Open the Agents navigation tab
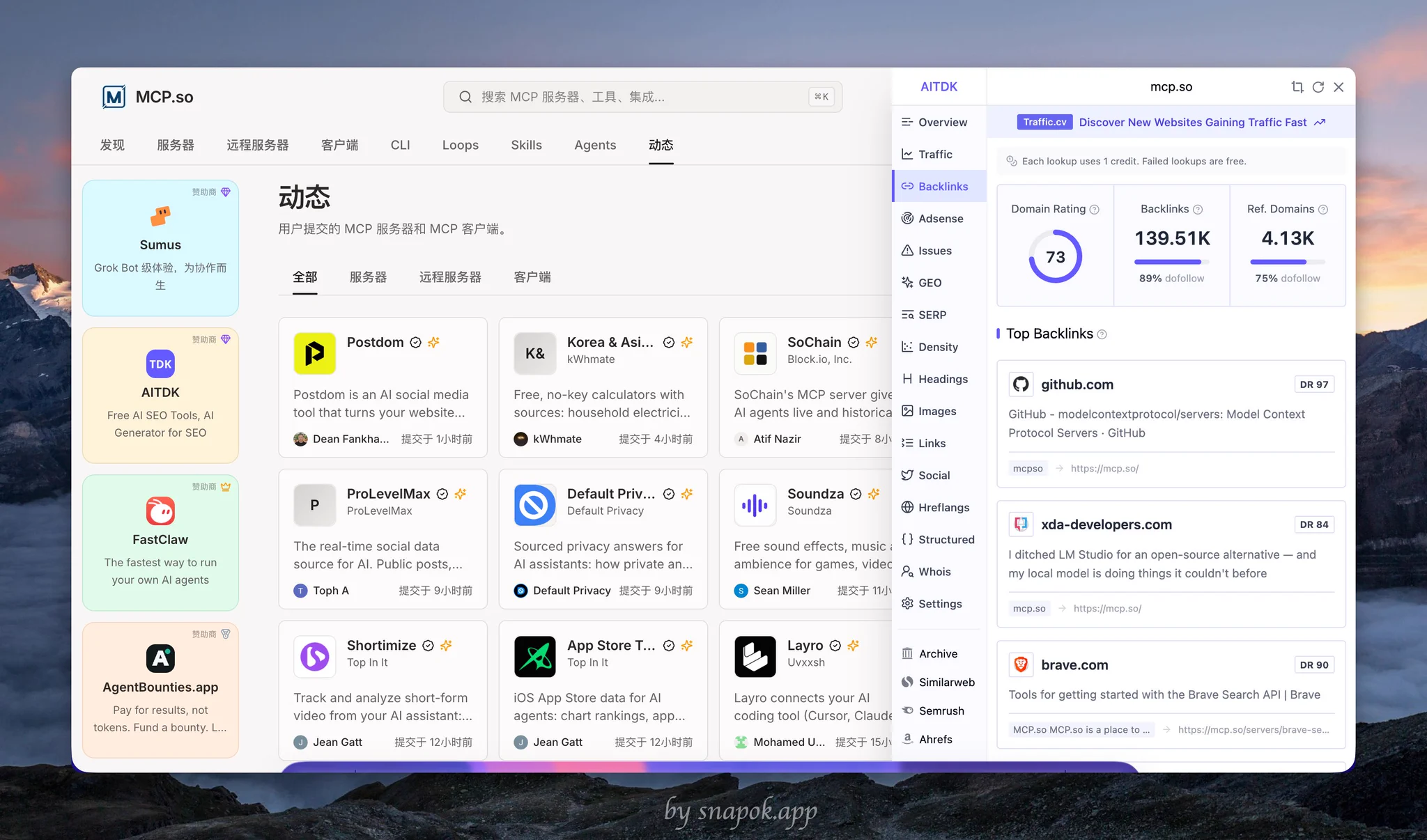 click(x=595, y=145)
